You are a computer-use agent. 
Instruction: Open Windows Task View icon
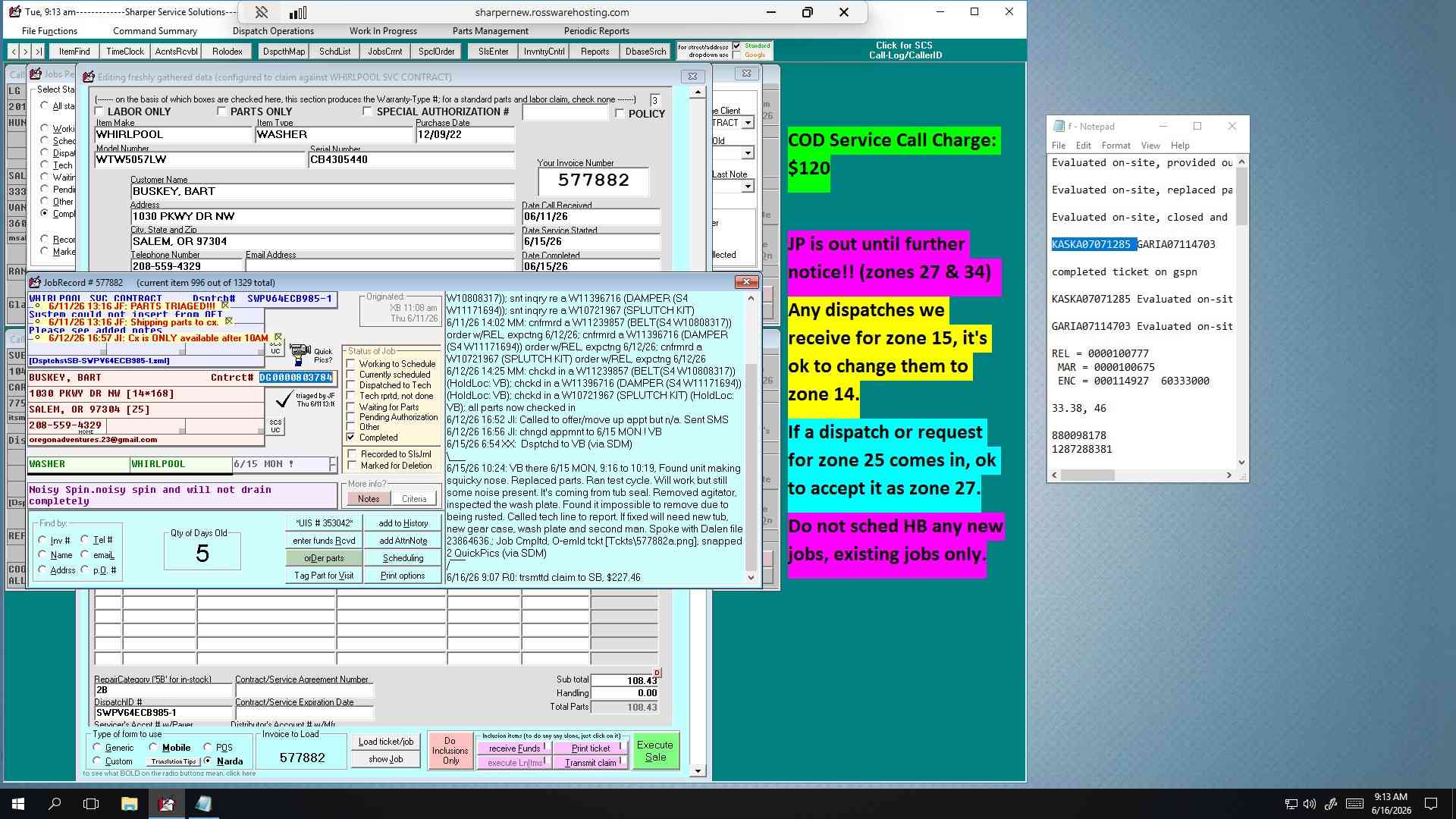click(x=91, y=803)
